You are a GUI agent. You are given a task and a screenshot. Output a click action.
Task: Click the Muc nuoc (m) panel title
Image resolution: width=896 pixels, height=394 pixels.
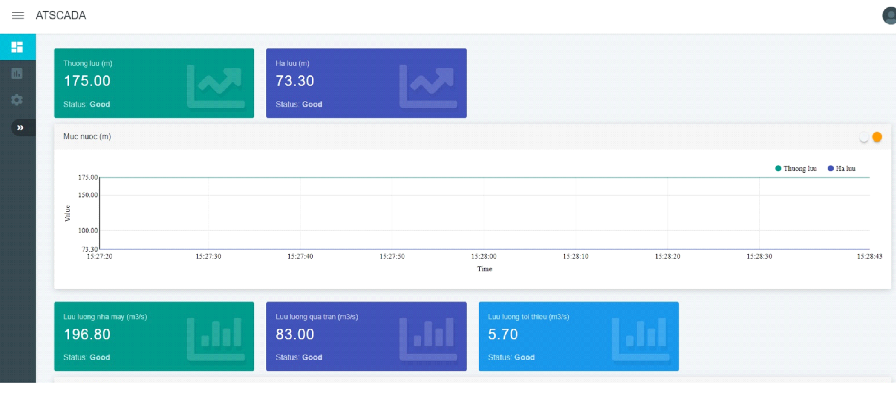coord(87,137)
